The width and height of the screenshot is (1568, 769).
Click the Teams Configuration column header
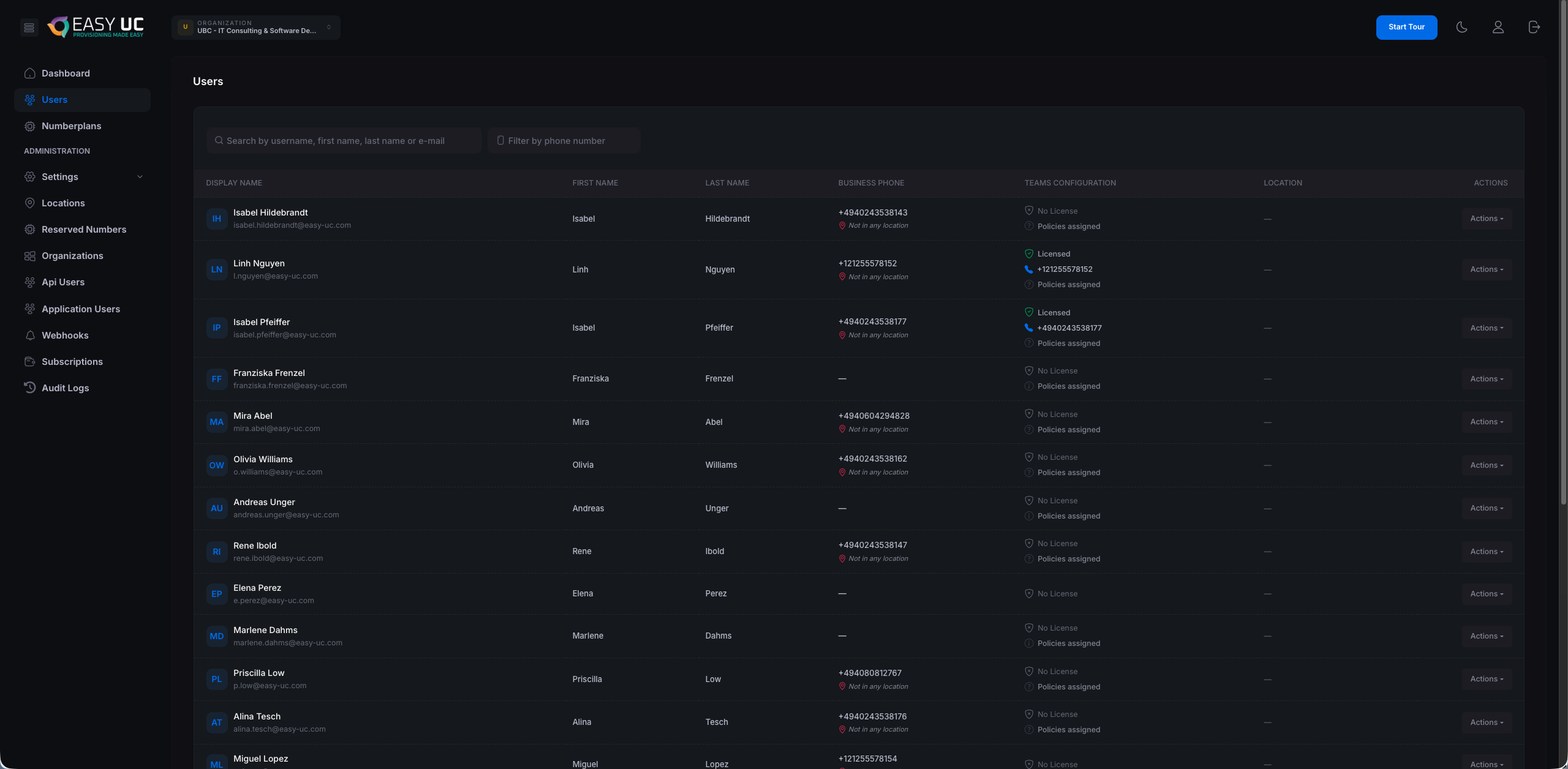pos(1070,183)
